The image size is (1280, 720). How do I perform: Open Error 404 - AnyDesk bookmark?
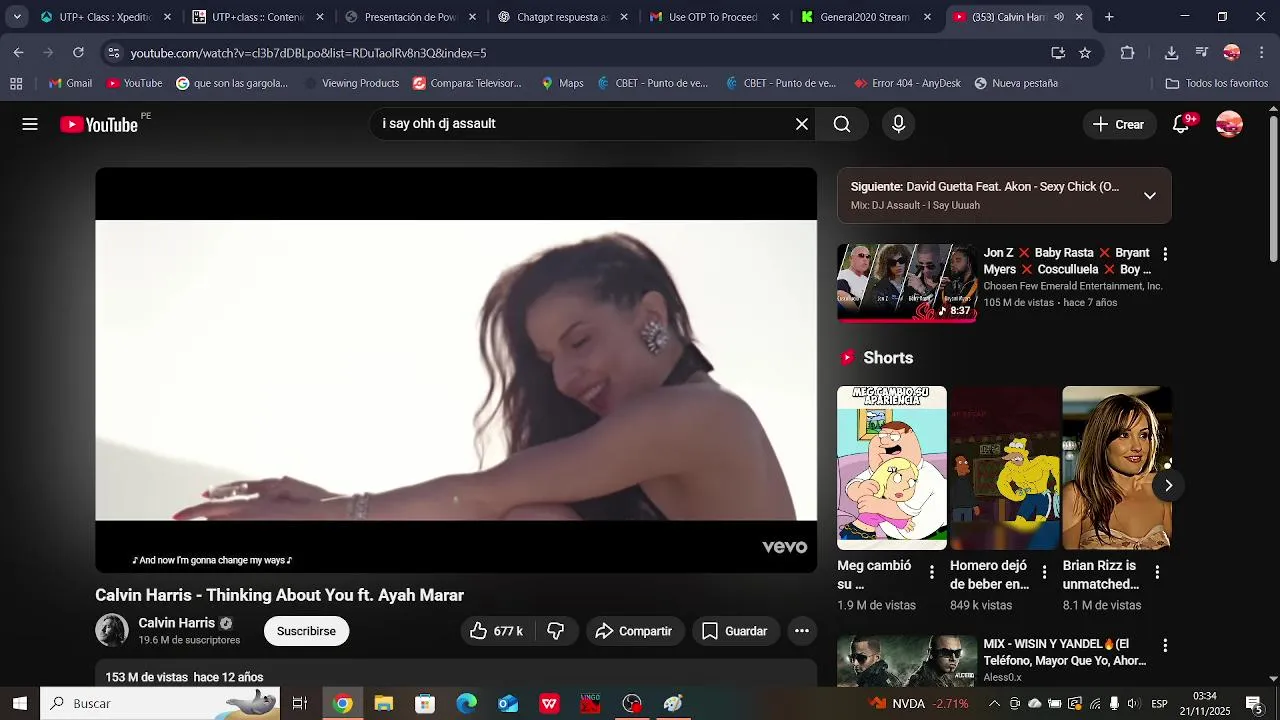[x=907, y=83]
